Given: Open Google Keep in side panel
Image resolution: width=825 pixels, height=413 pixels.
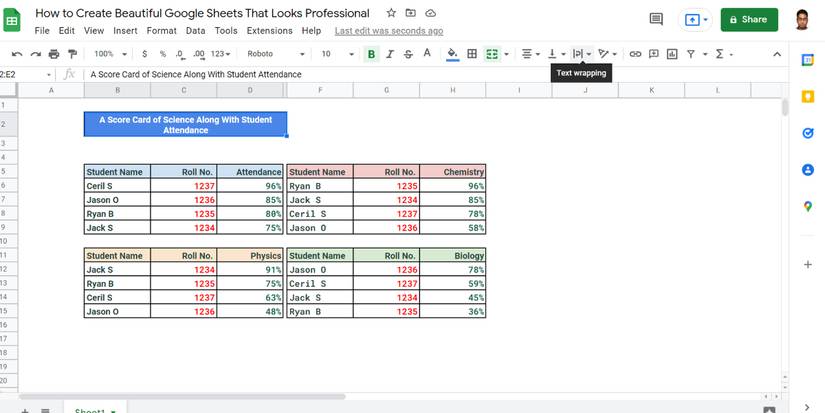Looking at the screenshot, I should pos(808,97).
